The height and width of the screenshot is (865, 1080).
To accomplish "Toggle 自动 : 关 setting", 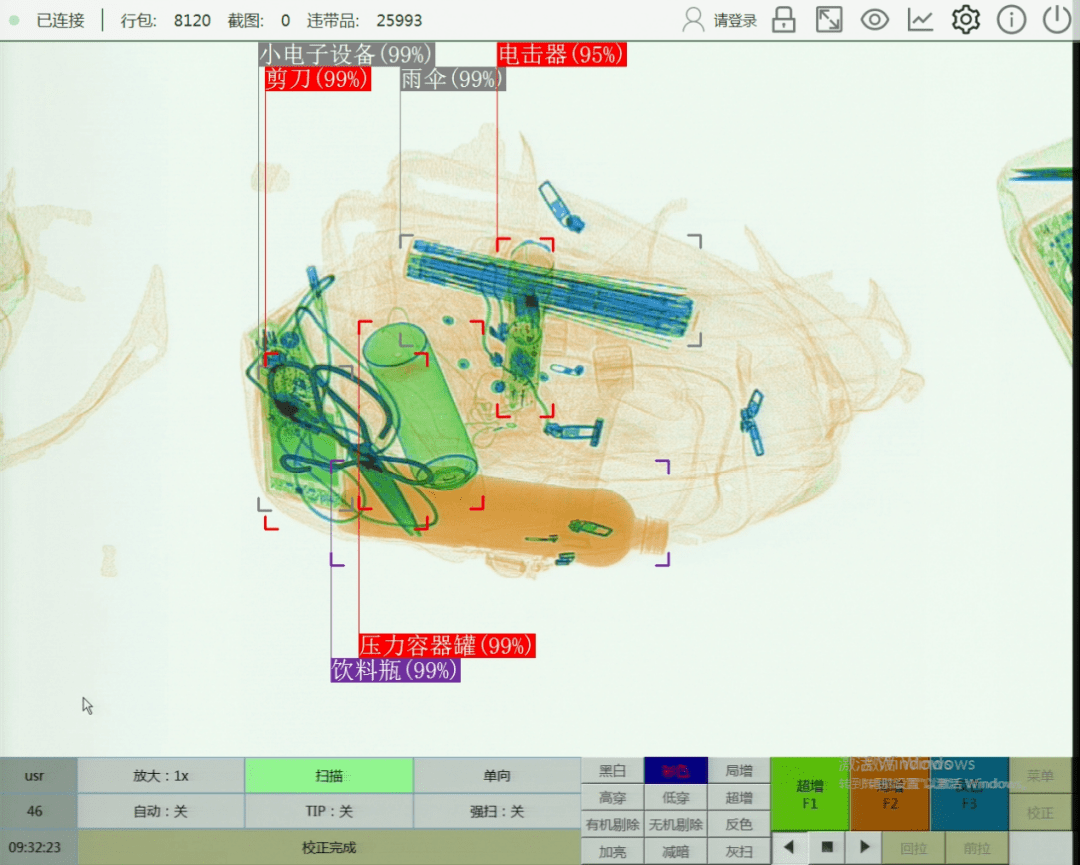I will pyautogui.click(x=160, y=811).
